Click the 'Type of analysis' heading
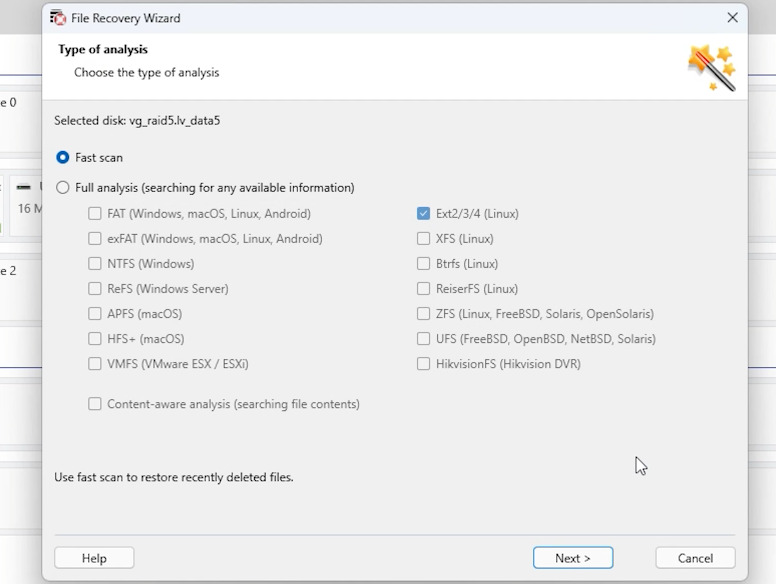776x584 pixels. 103,49
